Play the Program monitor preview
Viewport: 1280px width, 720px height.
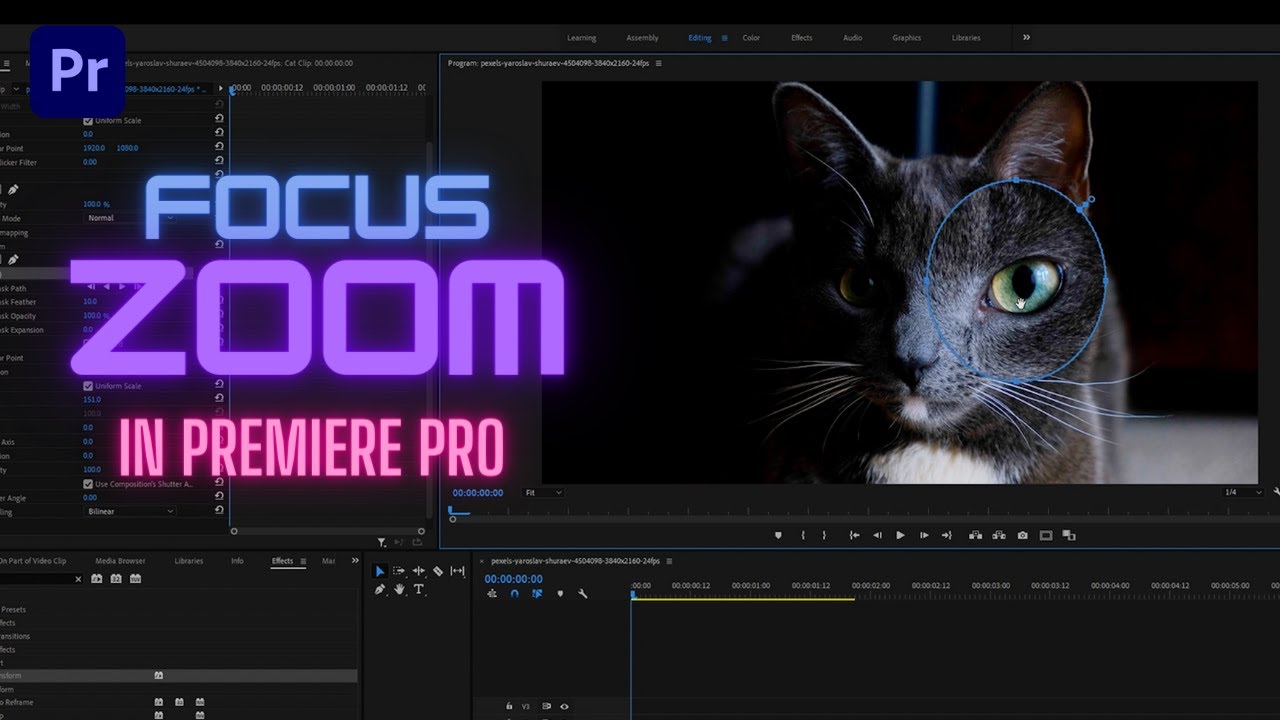coord(900,535)
